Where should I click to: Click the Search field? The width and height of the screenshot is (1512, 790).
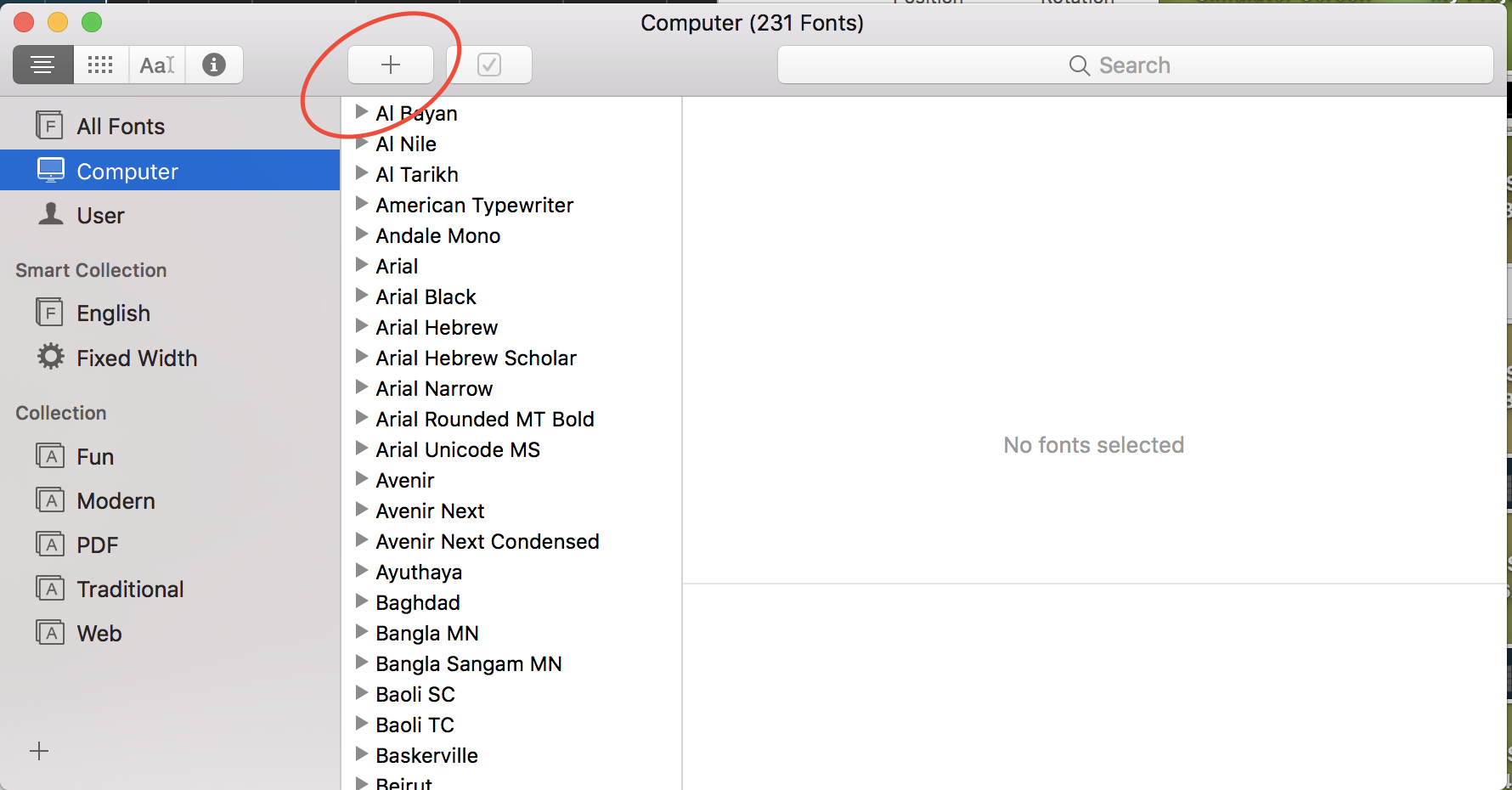point(1136,65)
